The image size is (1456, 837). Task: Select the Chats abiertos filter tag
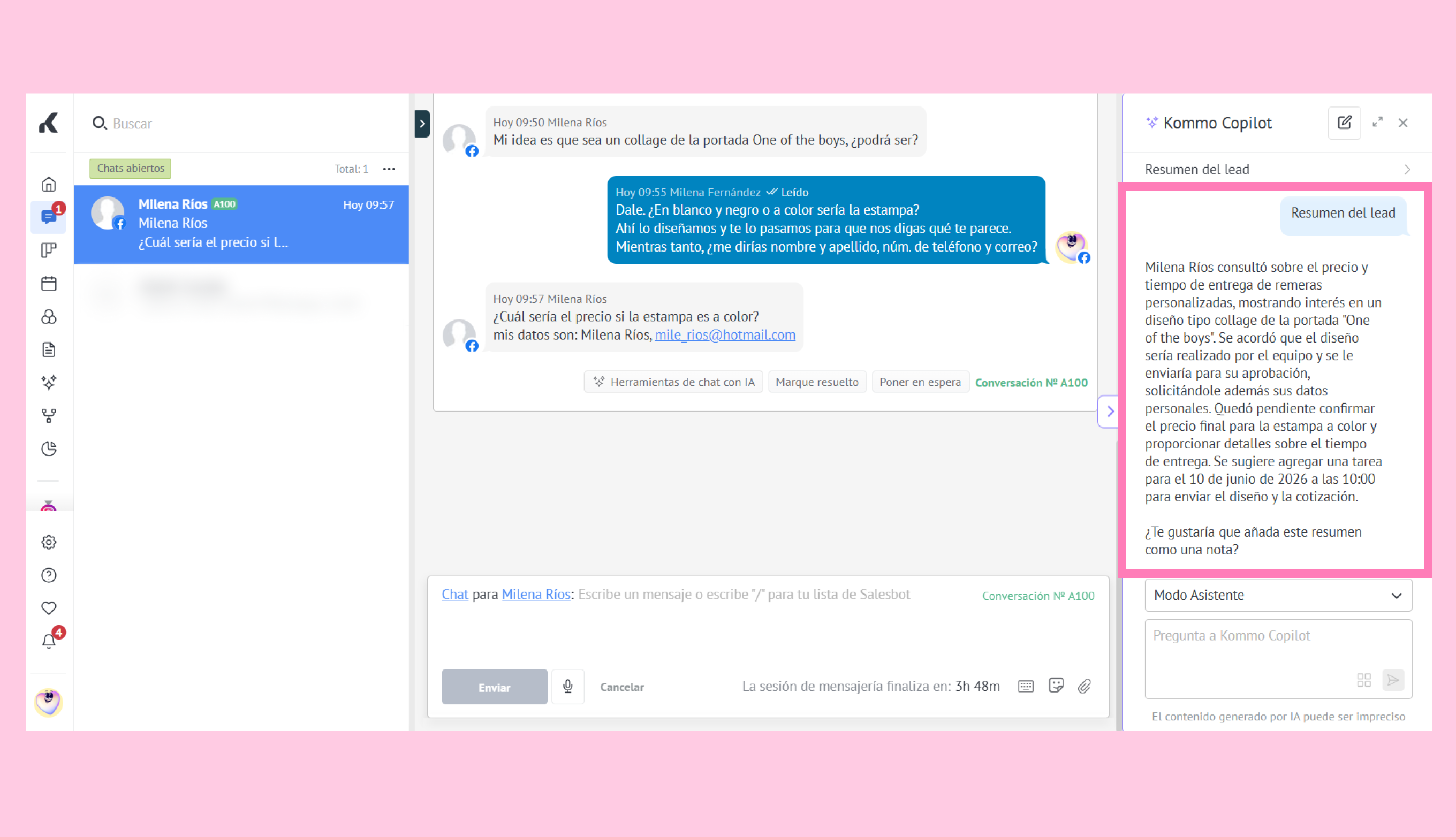click(x=131, y=169)
